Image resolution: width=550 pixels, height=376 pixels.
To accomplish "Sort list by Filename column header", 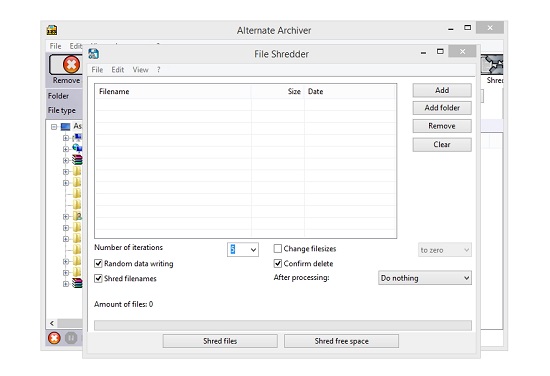I will (x=173, y=92).
